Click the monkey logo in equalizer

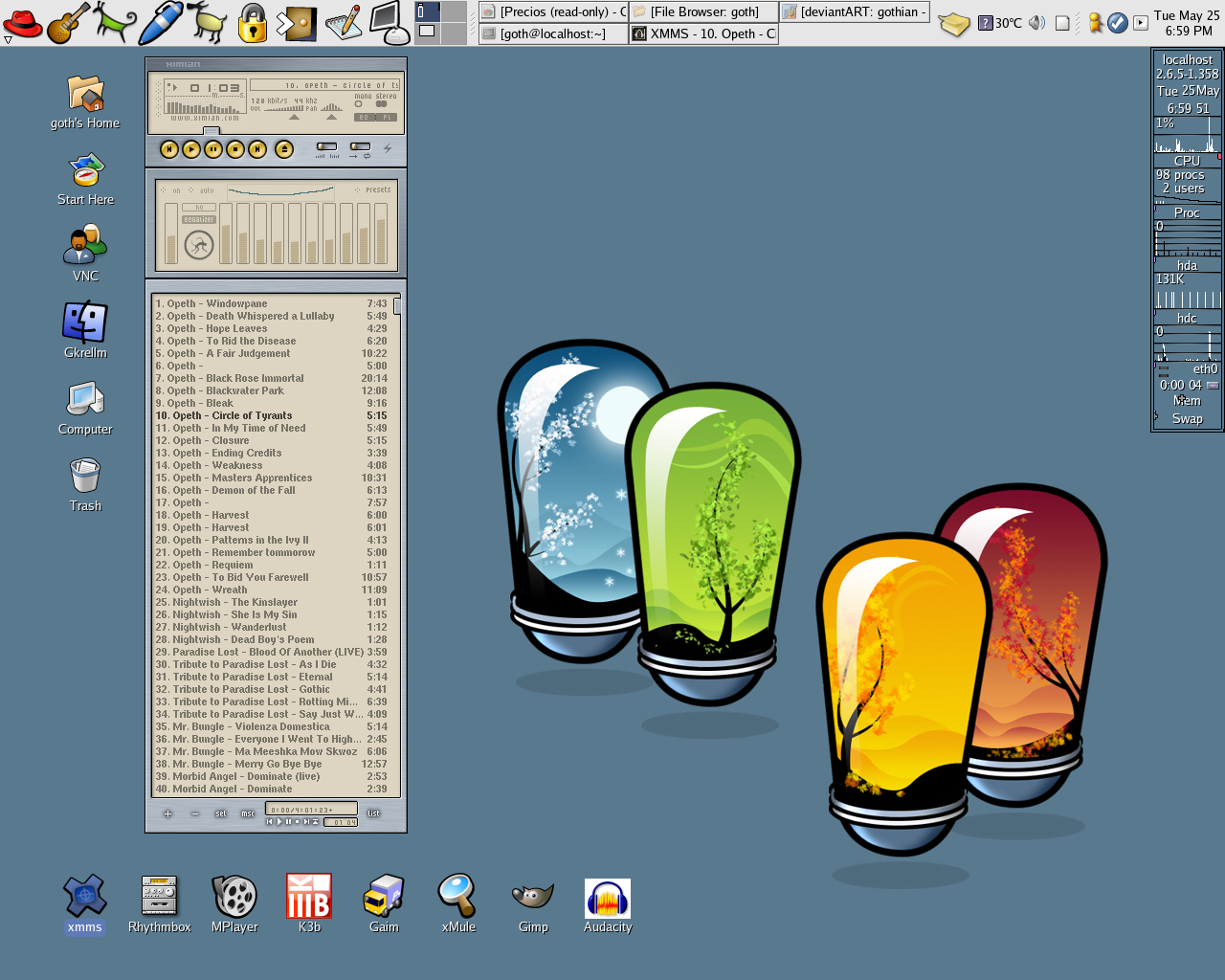point(199,246)
